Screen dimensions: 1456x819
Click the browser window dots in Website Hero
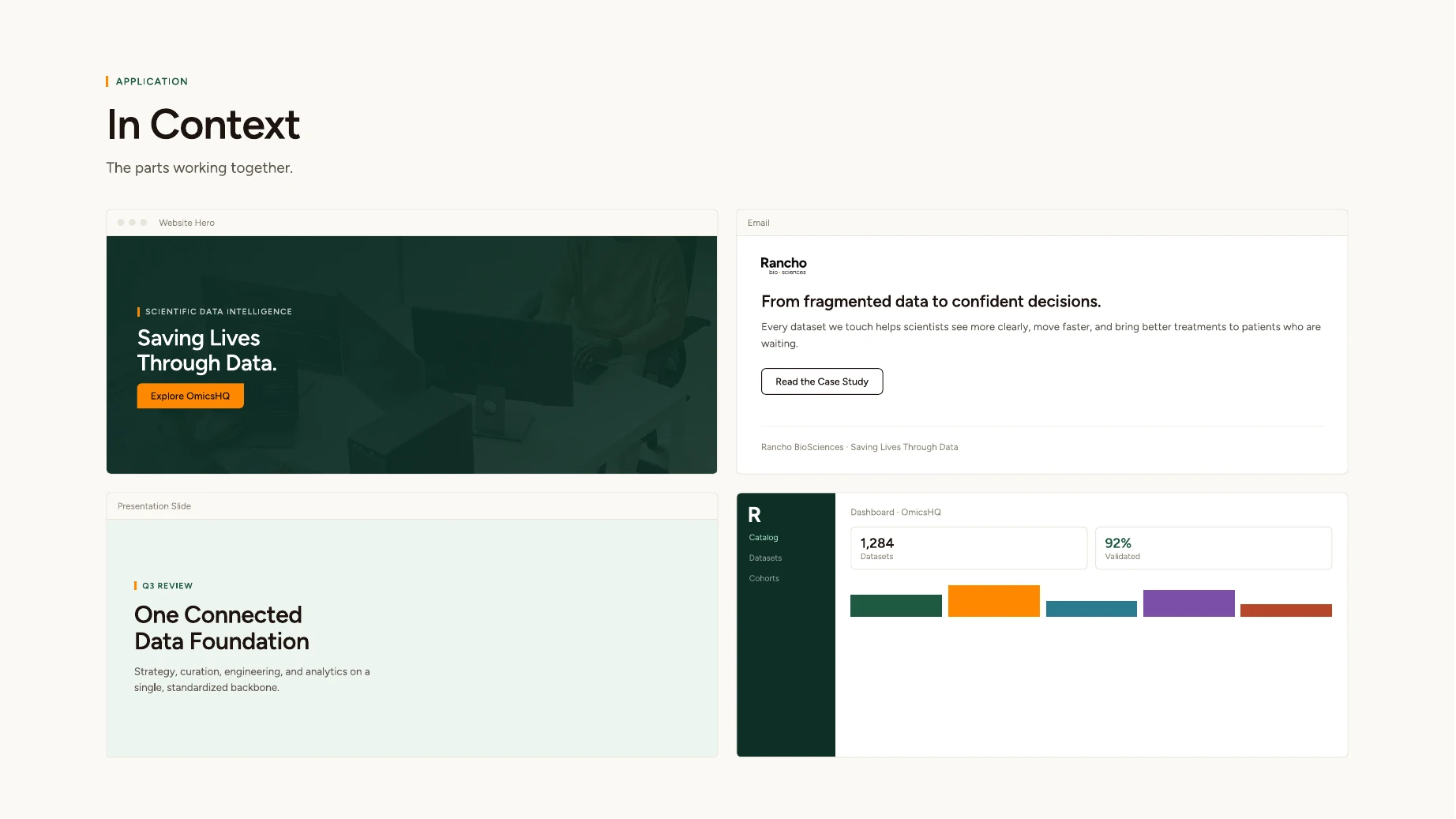coord(132,223)
